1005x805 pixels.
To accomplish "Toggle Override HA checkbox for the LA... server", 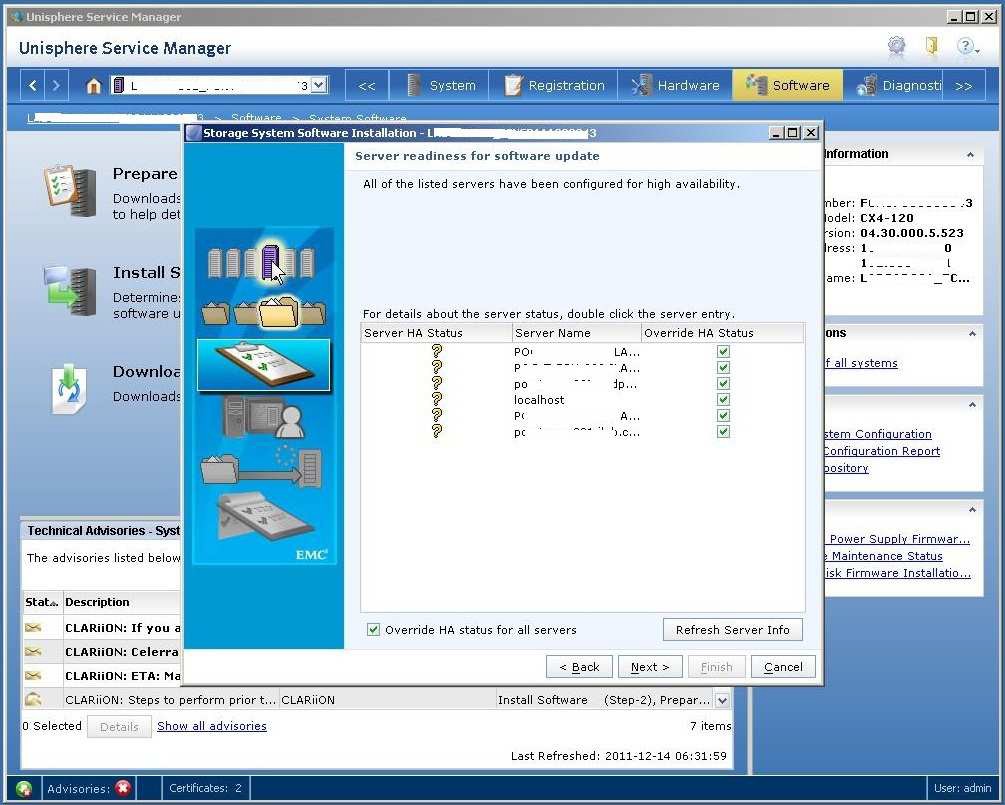I will click(724, 351).
